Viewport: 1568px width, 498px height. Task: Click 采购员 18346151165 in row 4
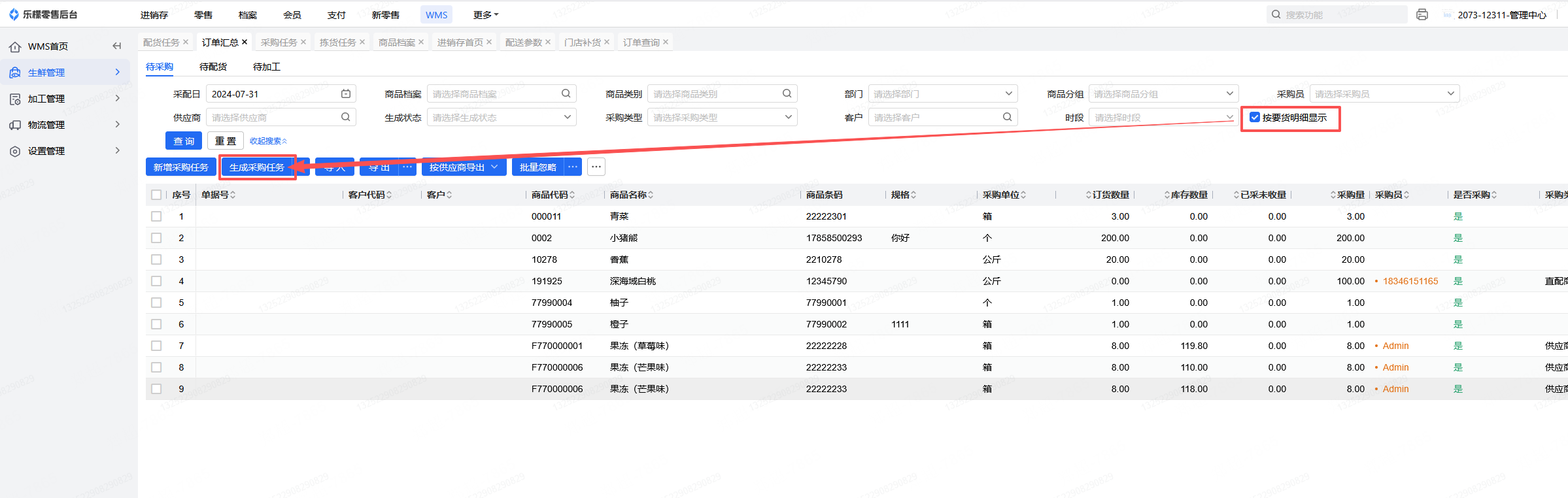(x=1410, y=281)
